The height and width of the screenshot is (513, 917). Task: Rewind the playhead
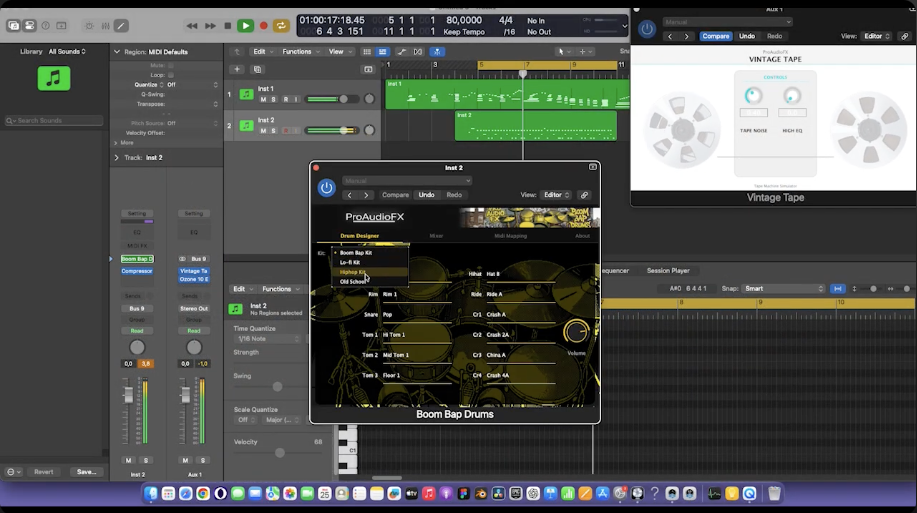tap(191, 26)
